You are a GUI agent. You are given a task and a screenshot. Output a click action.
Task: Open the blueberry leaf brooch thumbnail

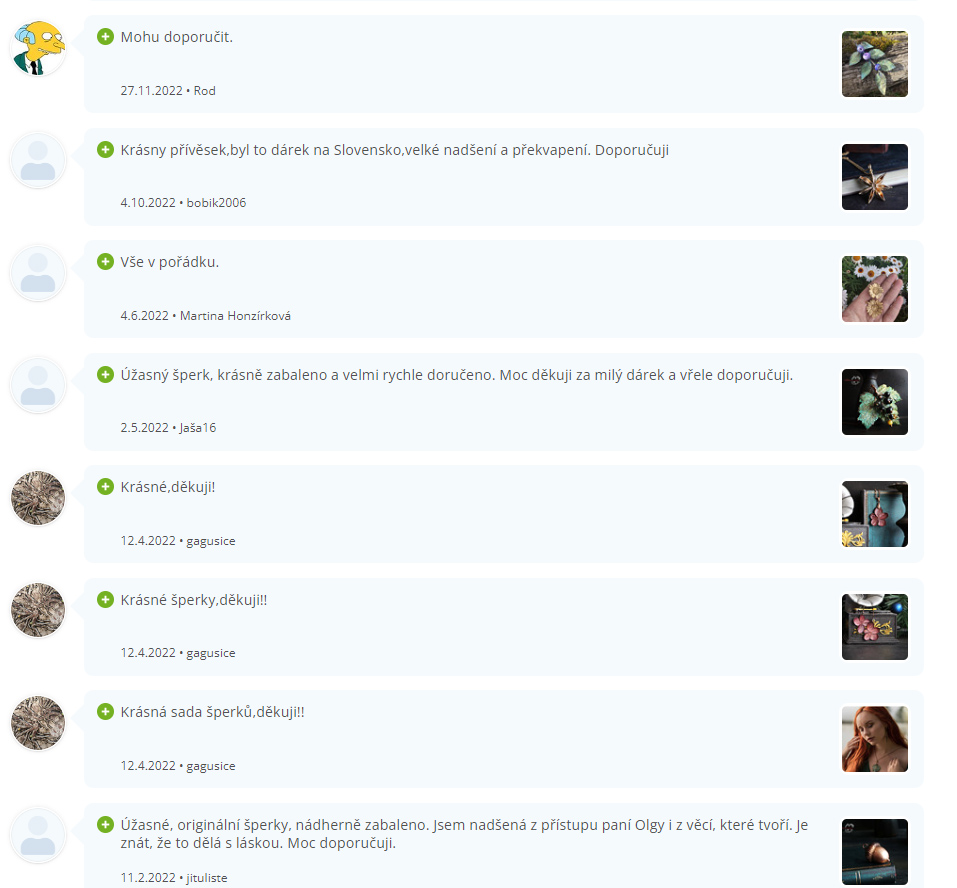pyautogui.click(x=875, y=64)
